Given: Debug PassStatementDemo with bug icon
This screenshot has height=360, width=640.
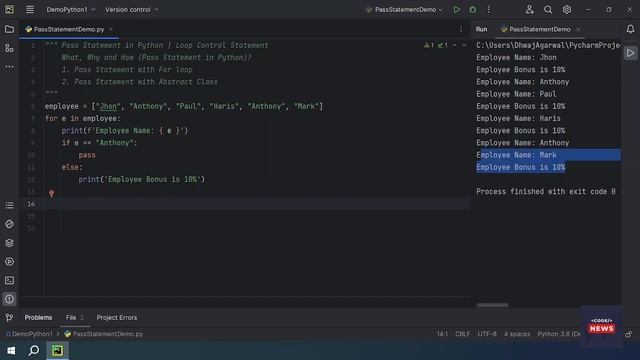Looking at the screenshot, I should 473,9.
